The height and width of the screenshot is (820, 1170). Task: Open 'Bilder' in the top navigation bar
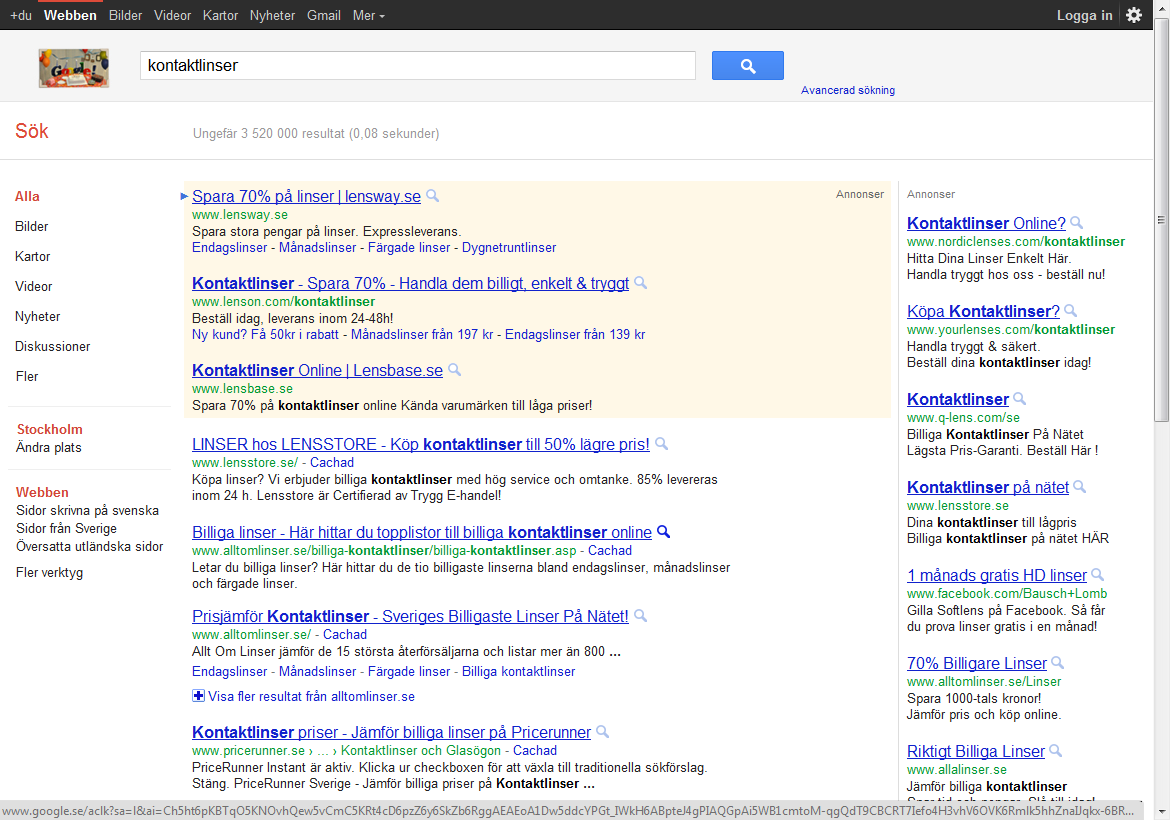tap(125, 15)
